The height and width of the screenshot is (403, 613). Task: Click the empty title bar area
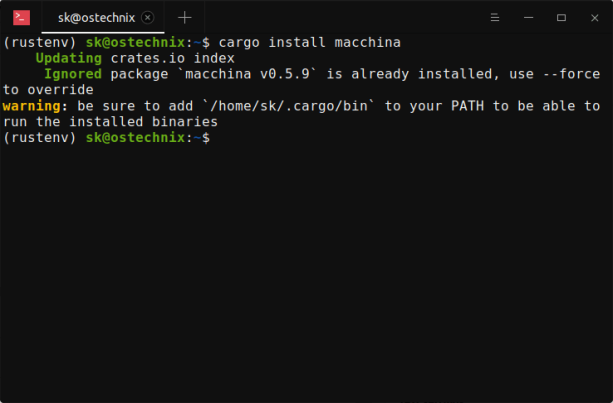point(340,18)
